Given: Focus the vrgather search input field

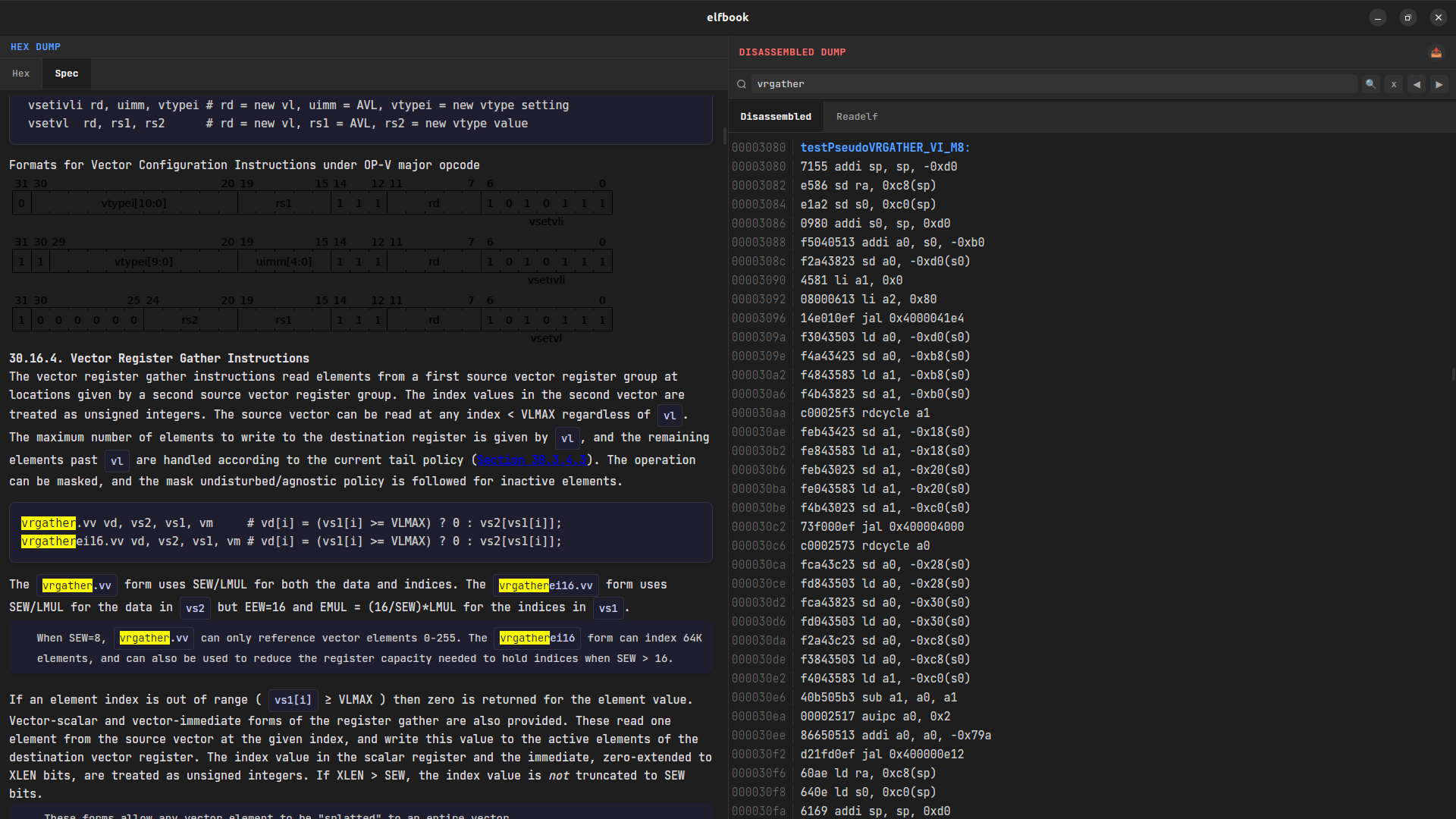Looking at the screenshot, I should click(x=1054, y=84).
